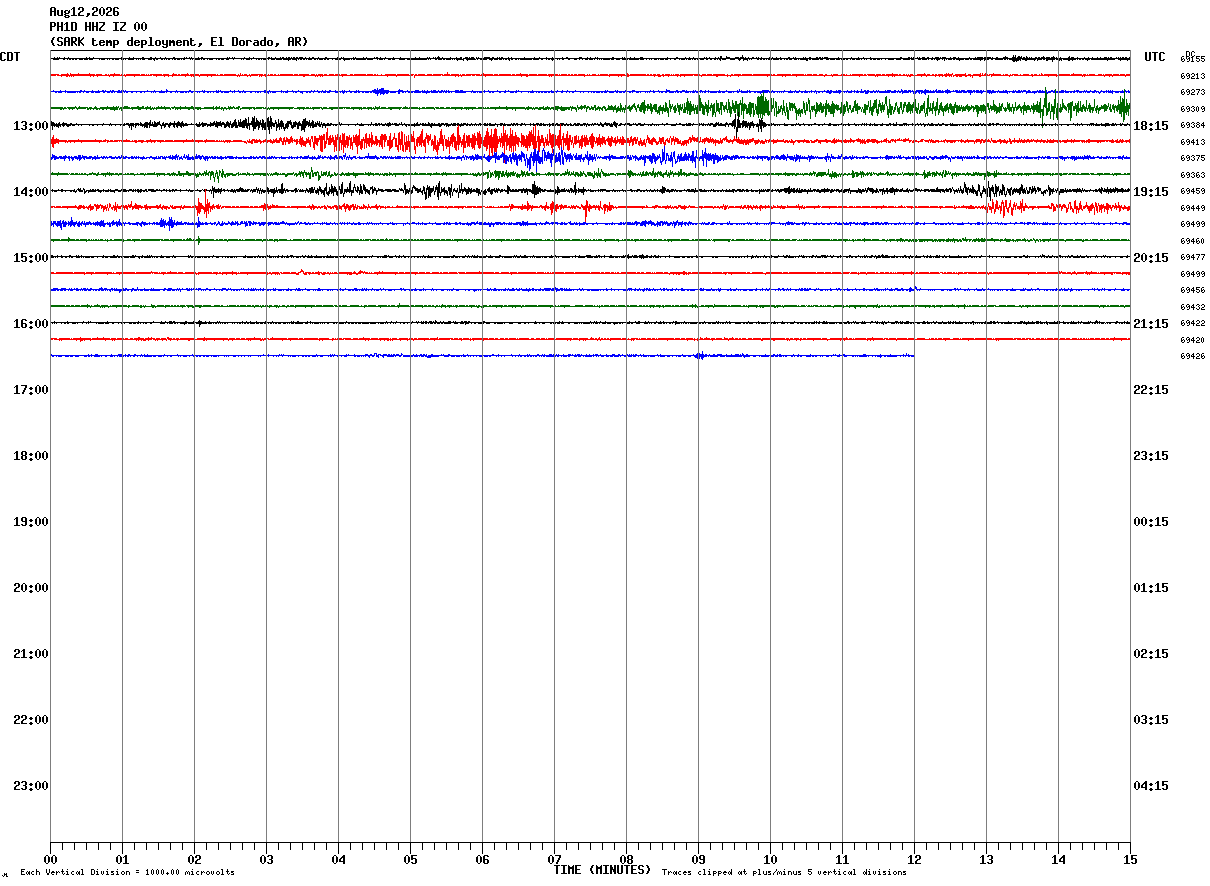Click the 18:15 UTC time label
The height and width of the screenshot is (886, 1210).
[x=1151, y=126]
